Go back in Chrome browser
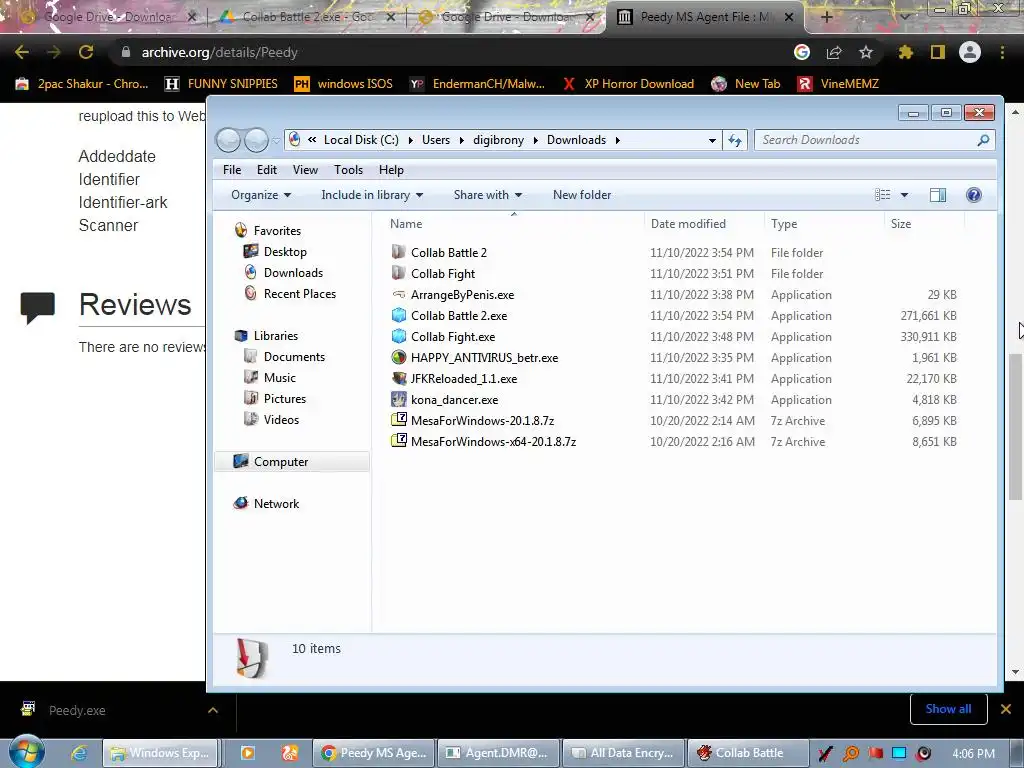The width and height of the screenshot is (1024, 768). 22,52
